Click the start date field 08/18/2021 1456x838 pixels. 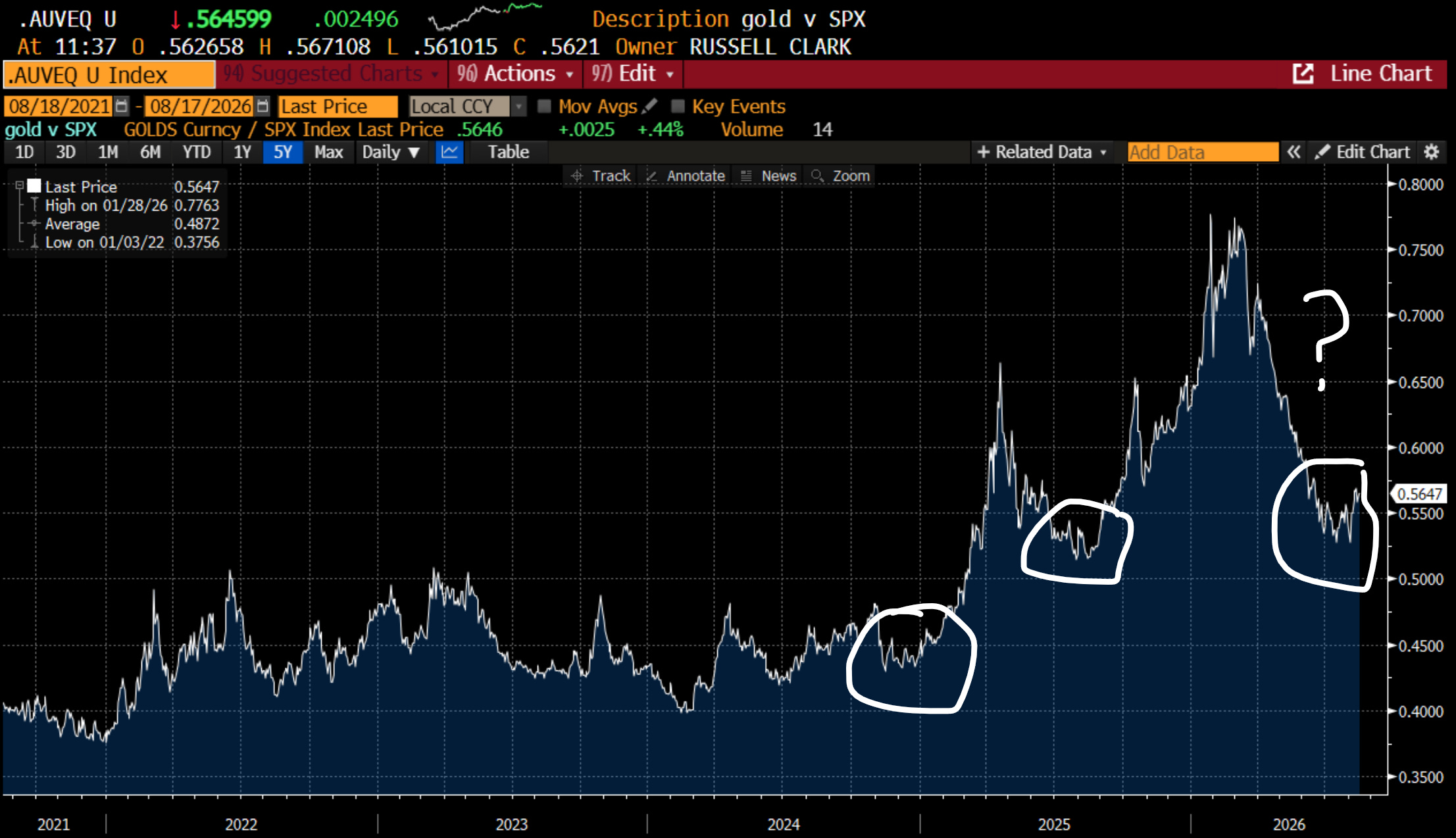59,106
